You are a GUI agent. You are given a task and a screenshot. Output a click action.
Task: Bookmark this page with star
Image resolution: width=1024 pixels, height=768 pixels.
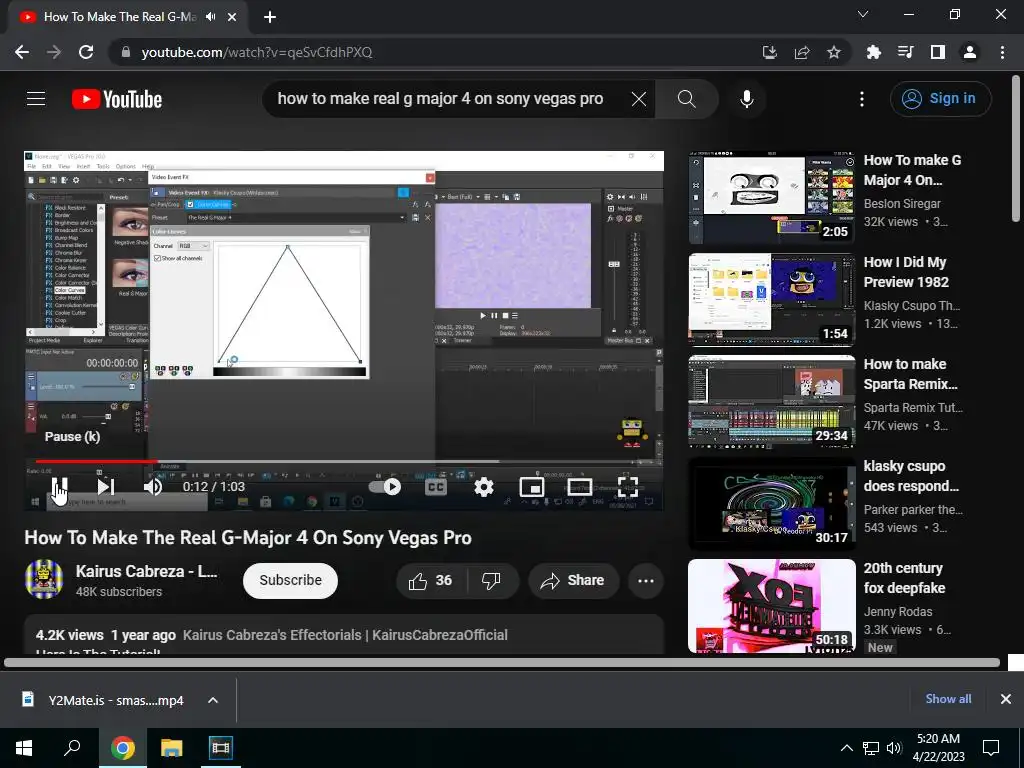pyautogui.click(x=834, y=52)
